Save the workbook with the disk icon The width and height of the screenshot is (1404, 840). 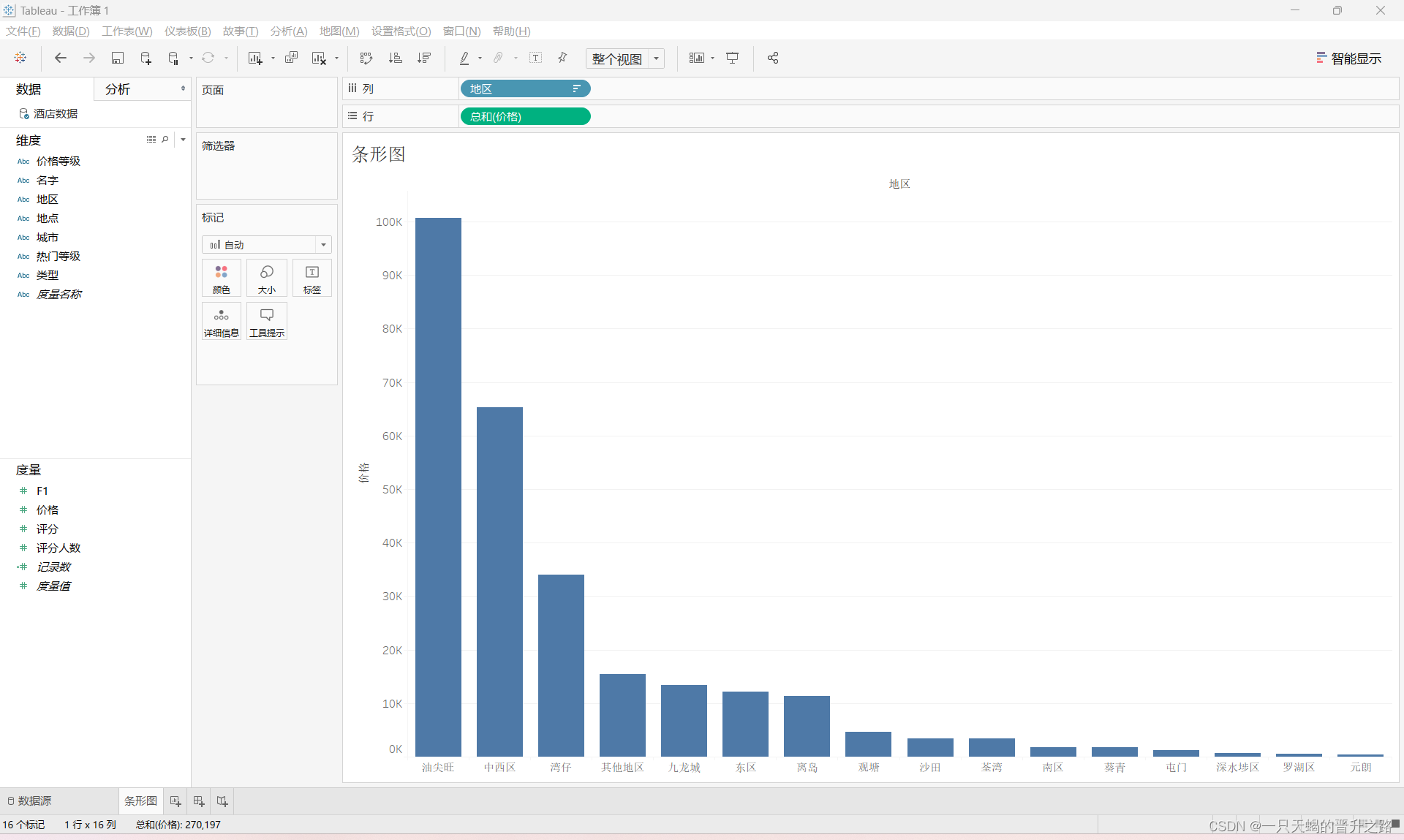point(117,58)
